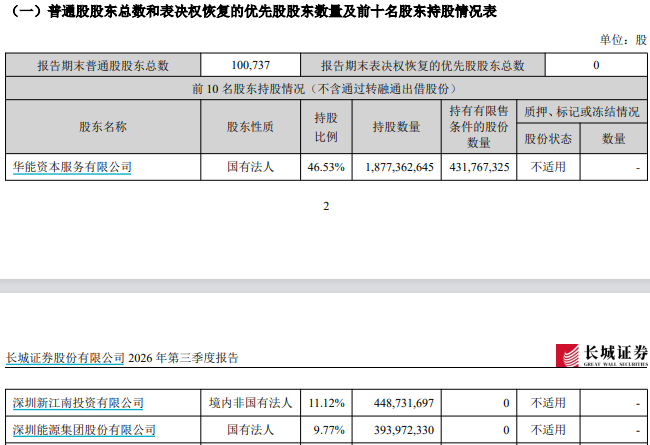Click the 股东性质 column header
Viewport: 650px width, 445px height.
[250, 126]
